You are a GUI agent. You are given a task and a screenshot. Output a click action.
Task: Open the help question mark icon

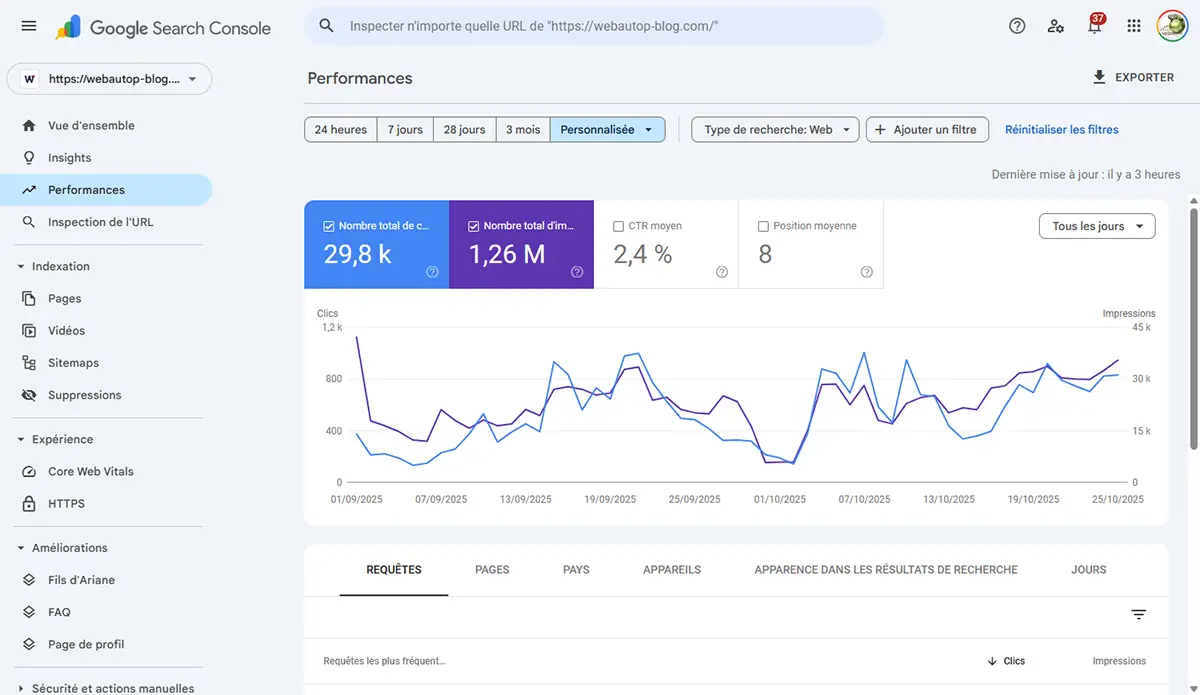pos(1017,27)
